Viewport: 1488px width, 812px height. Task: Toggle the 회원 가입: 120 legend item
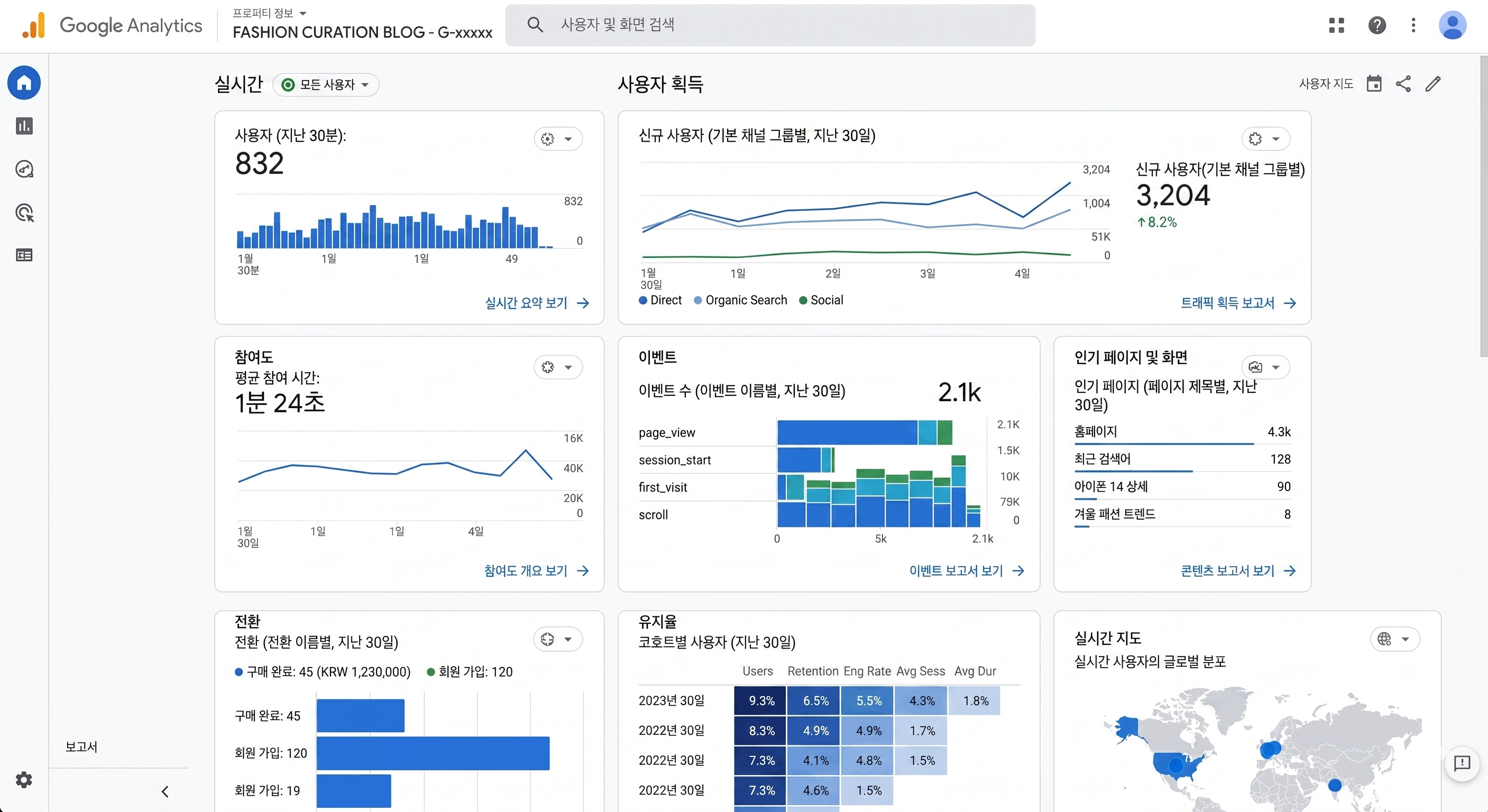(470, 672)
